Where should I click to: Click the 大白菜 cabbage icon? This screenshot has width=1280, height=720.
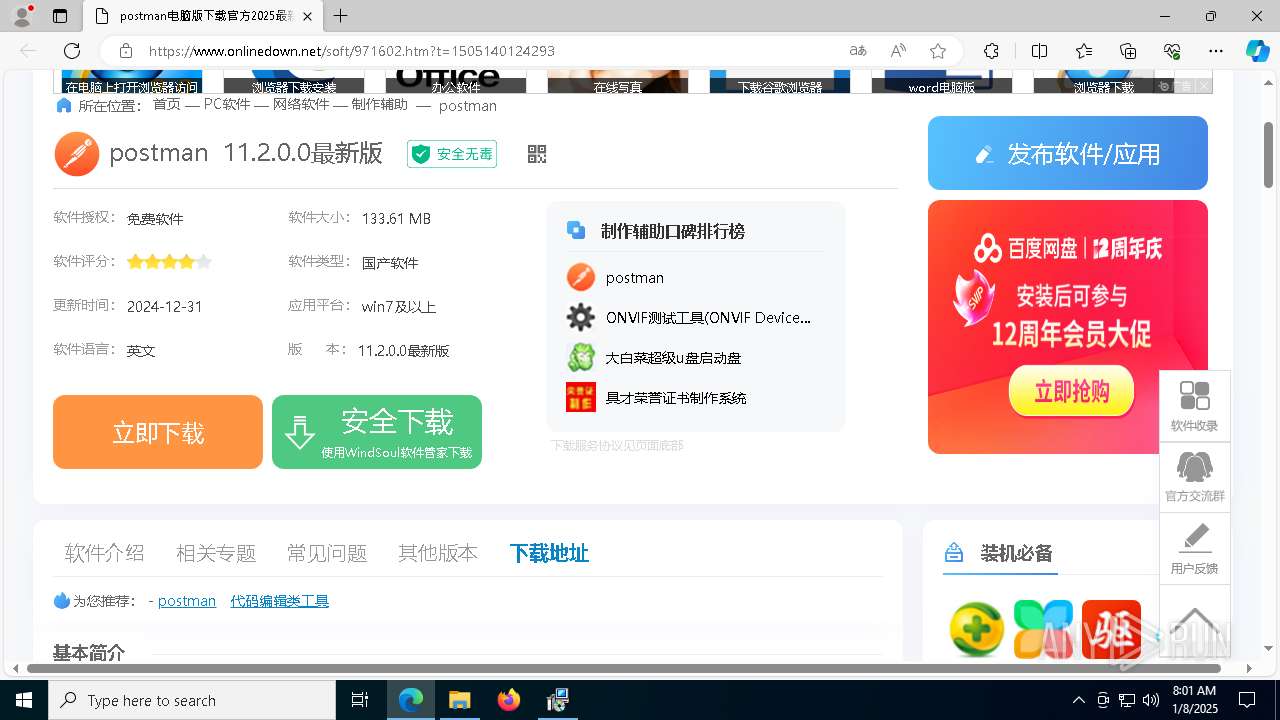coord(580,357)
